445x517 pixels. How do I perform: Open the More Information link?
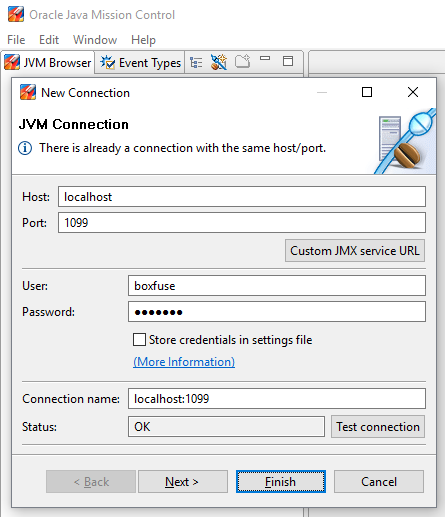[x=184, y=362]
